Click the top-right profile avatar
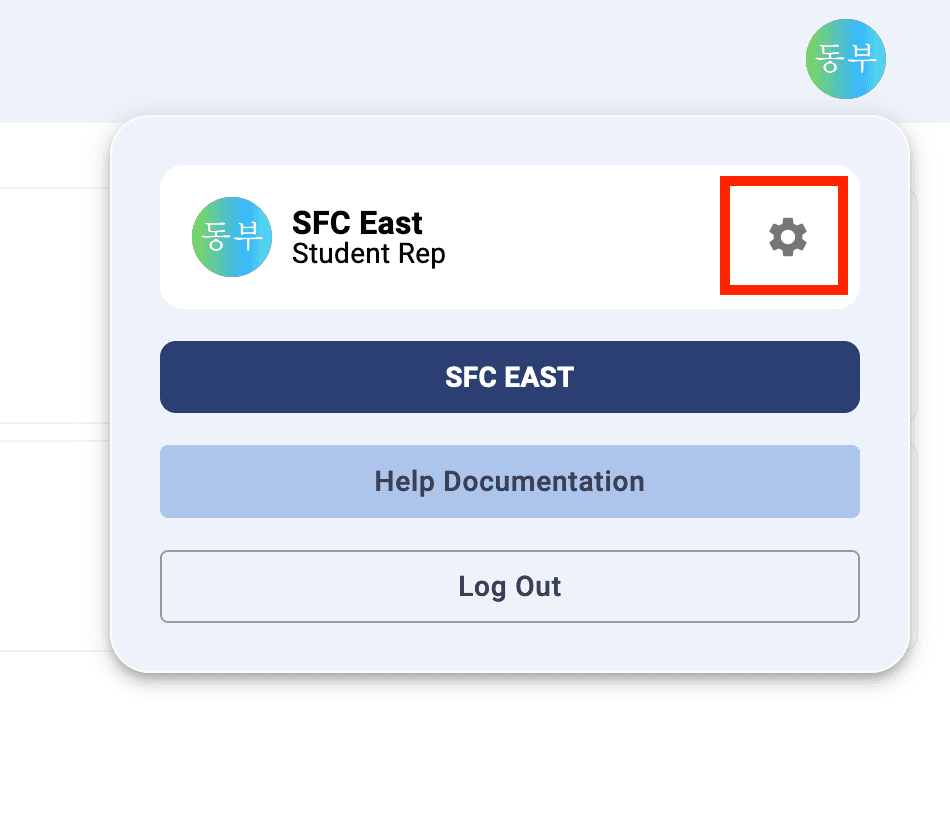The width and height of the screenshot is (950, 816). 846,59
